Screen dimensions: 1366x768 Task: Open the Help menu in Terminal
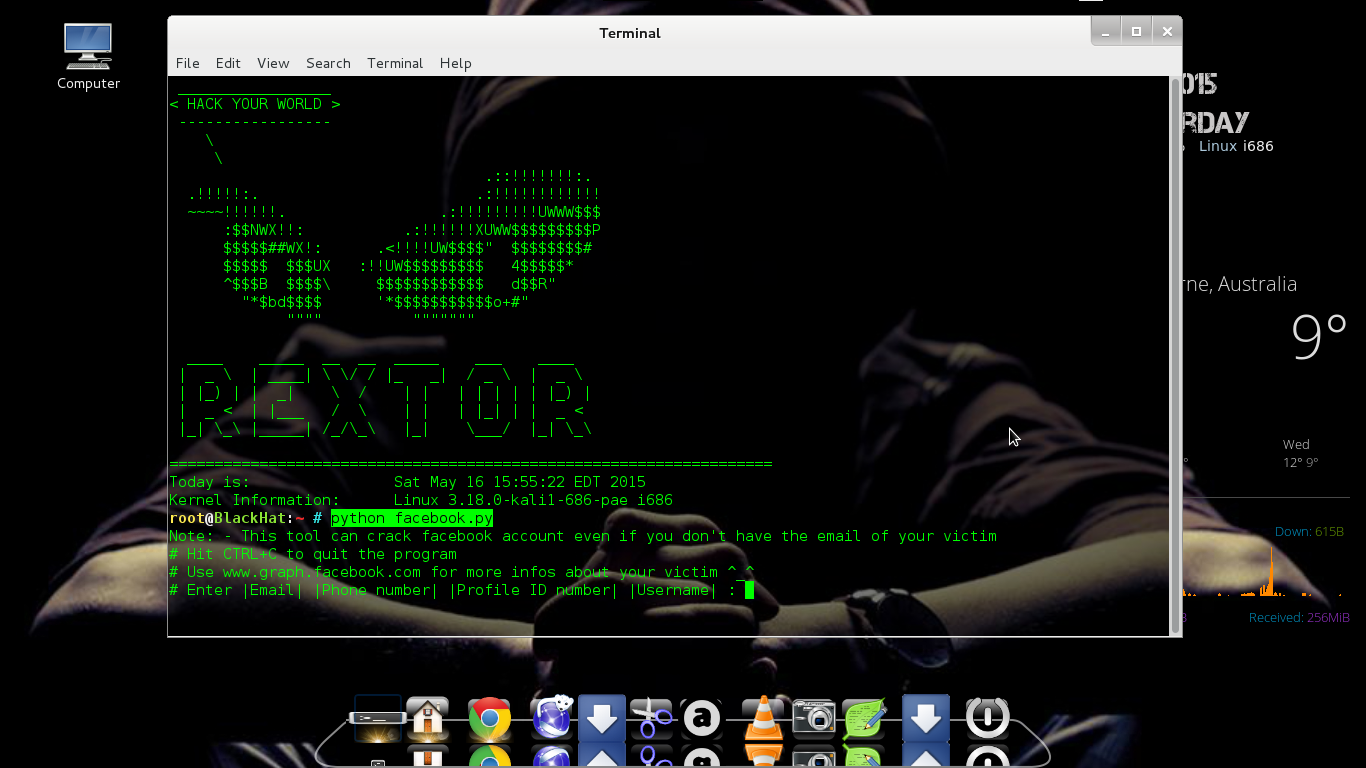click(456, 63)
